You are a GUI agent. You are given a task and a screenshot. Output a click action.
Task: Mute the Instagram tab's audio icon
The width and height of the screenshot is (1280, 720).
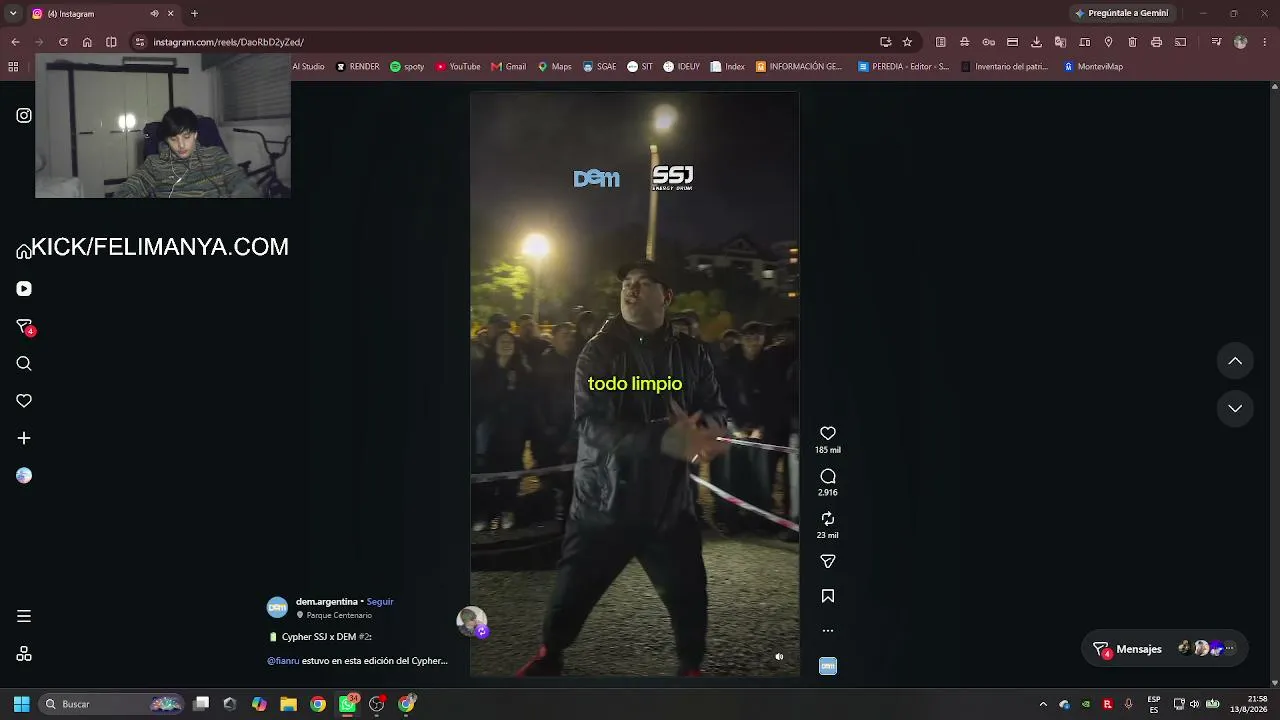154,14
